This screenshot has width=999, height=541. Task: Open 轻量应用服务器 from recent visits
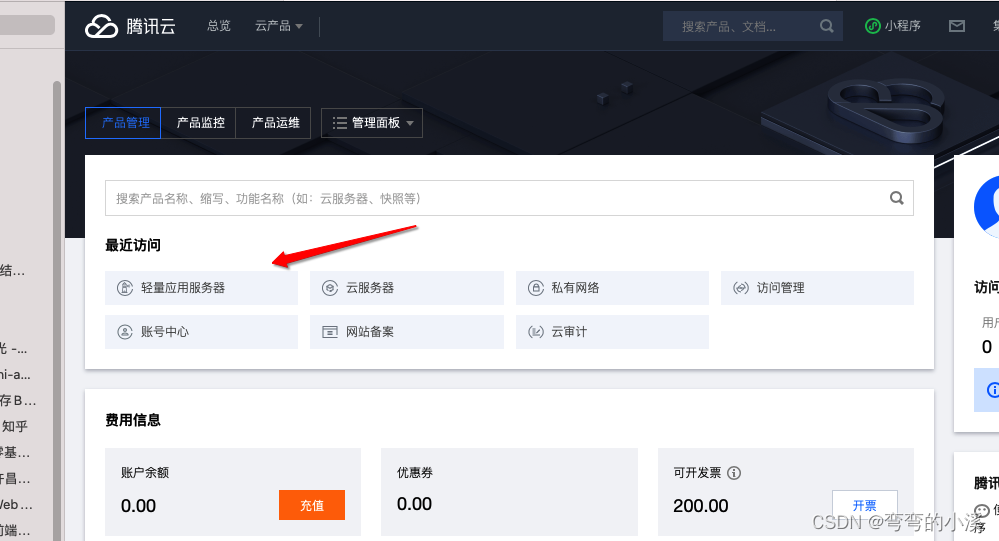pos(201,288)
